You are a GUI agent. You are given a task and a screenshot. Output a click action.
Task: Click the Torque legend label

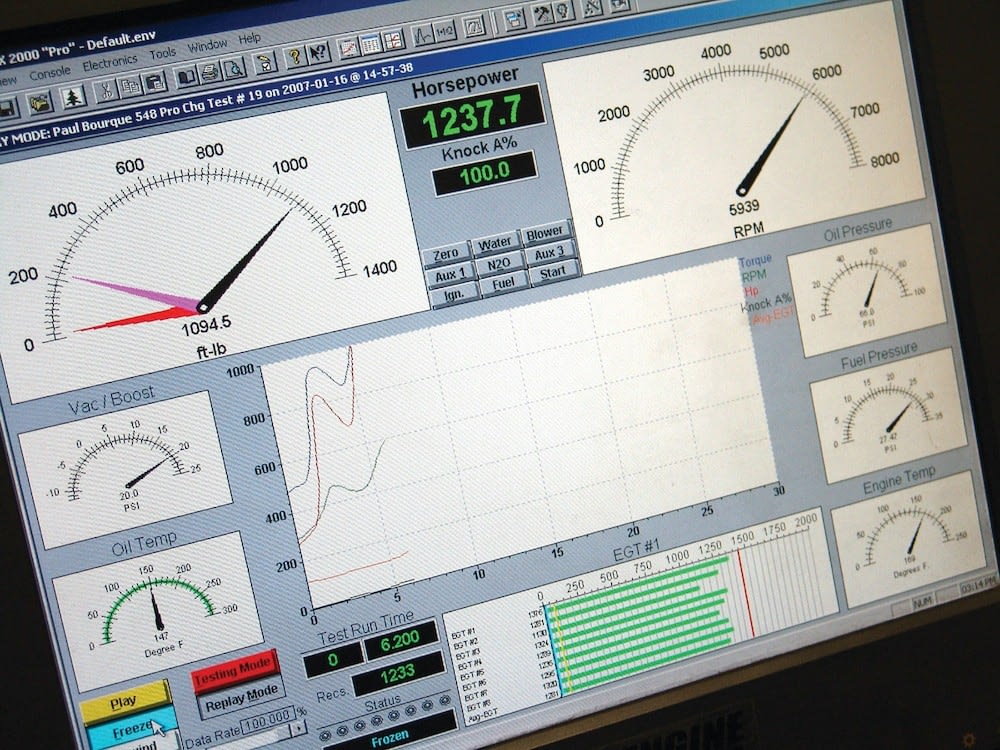coord(756,260)
